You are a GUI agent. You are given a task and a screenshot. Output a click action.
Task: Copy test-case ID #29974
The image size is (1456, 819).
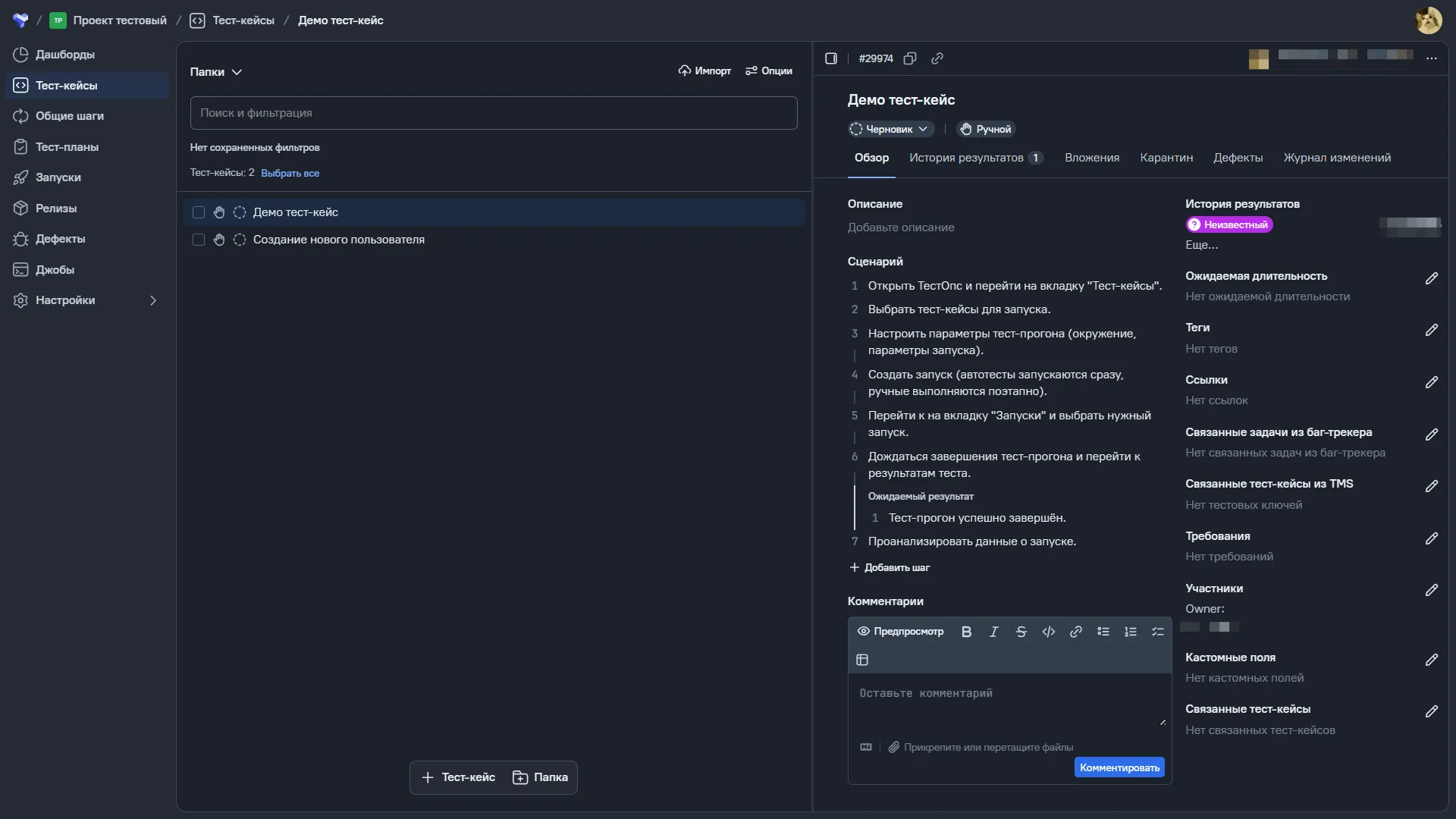[910, 58]
